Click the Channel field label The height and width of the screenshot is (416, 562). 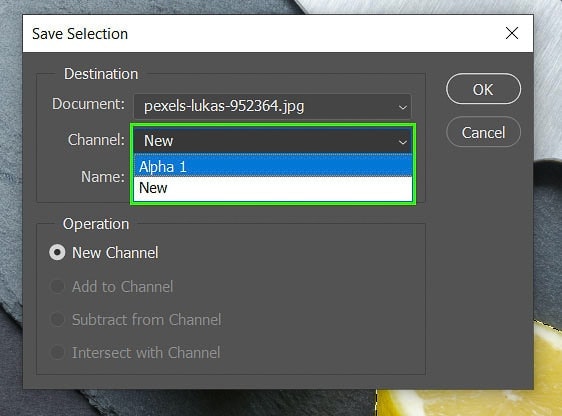[x=96, y=140]
